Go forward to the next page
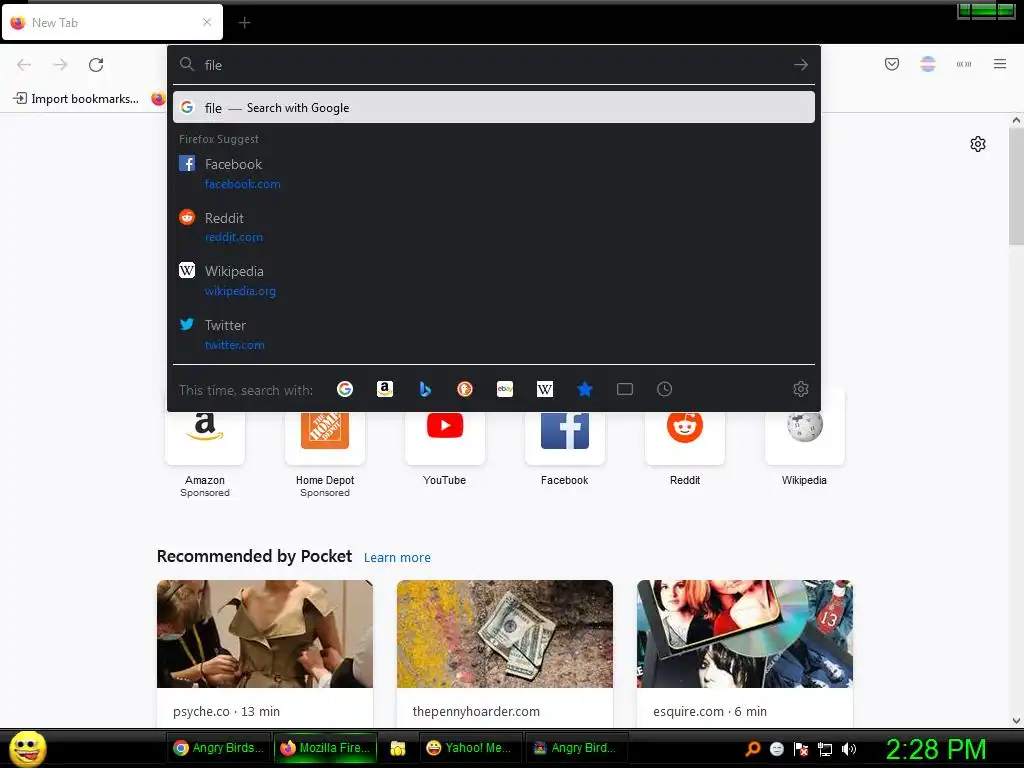 click(60, 65)
